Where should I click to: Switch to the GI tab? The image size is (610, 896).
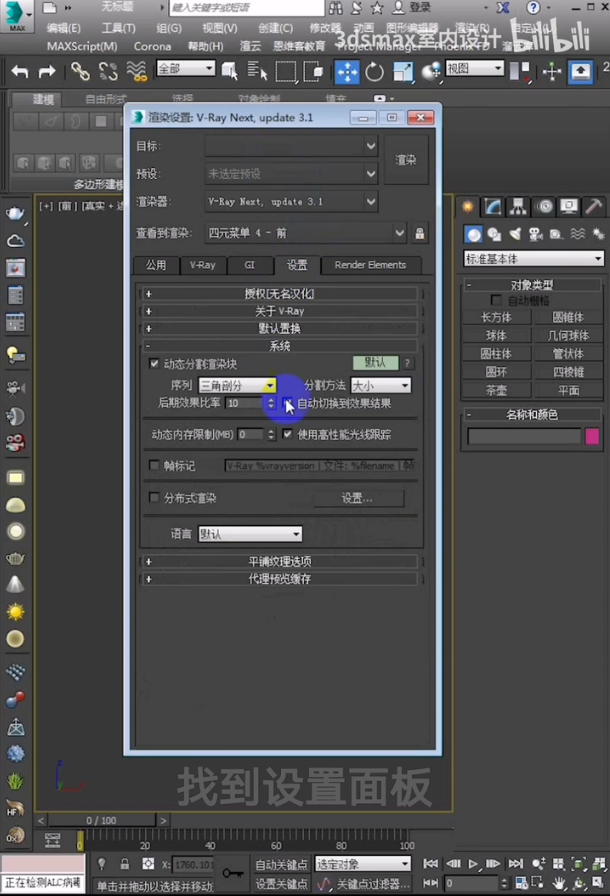[x=249, y=265]
